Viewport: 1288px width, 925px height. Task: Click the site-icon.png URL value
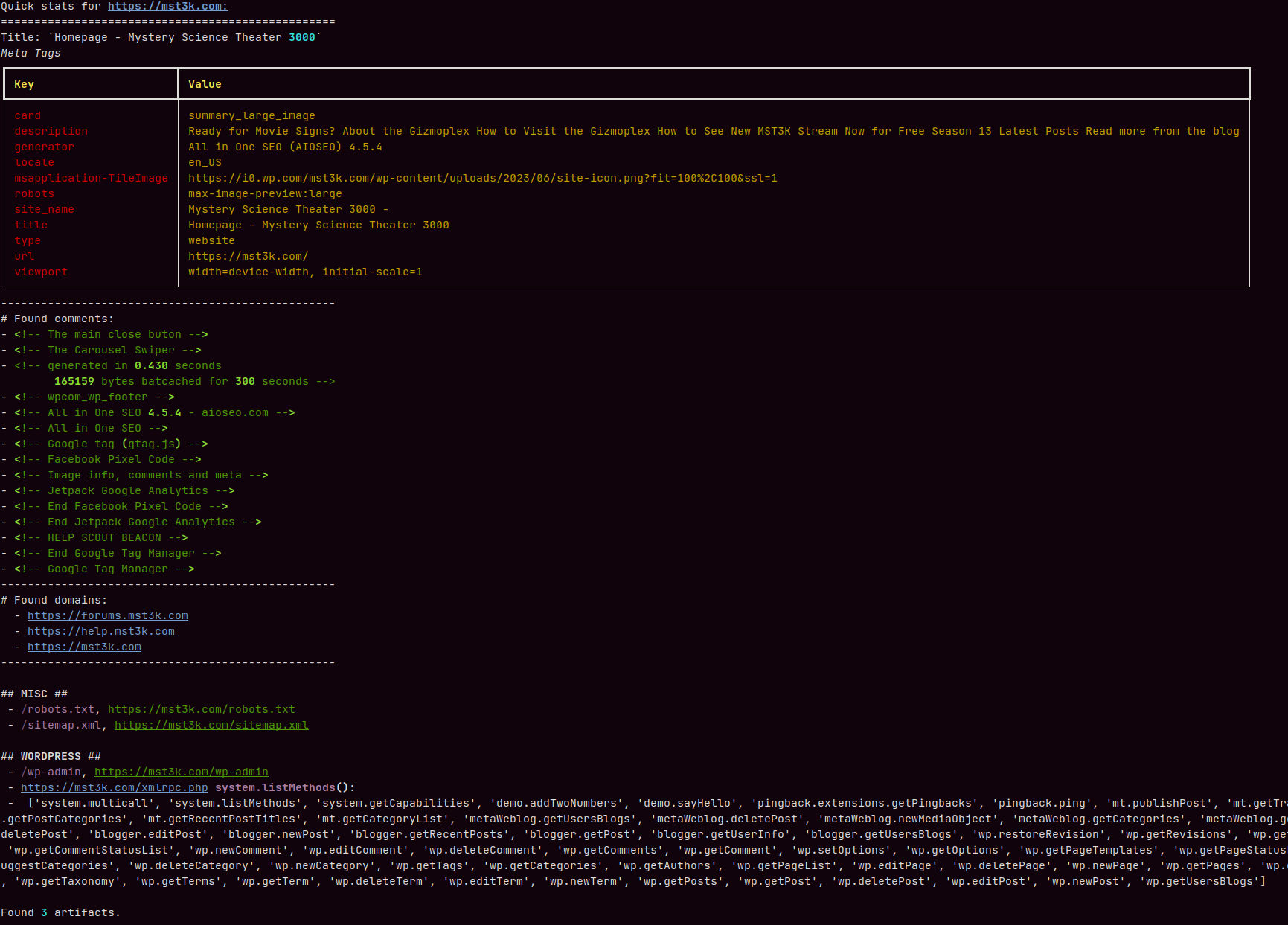[x=483, y=178]
